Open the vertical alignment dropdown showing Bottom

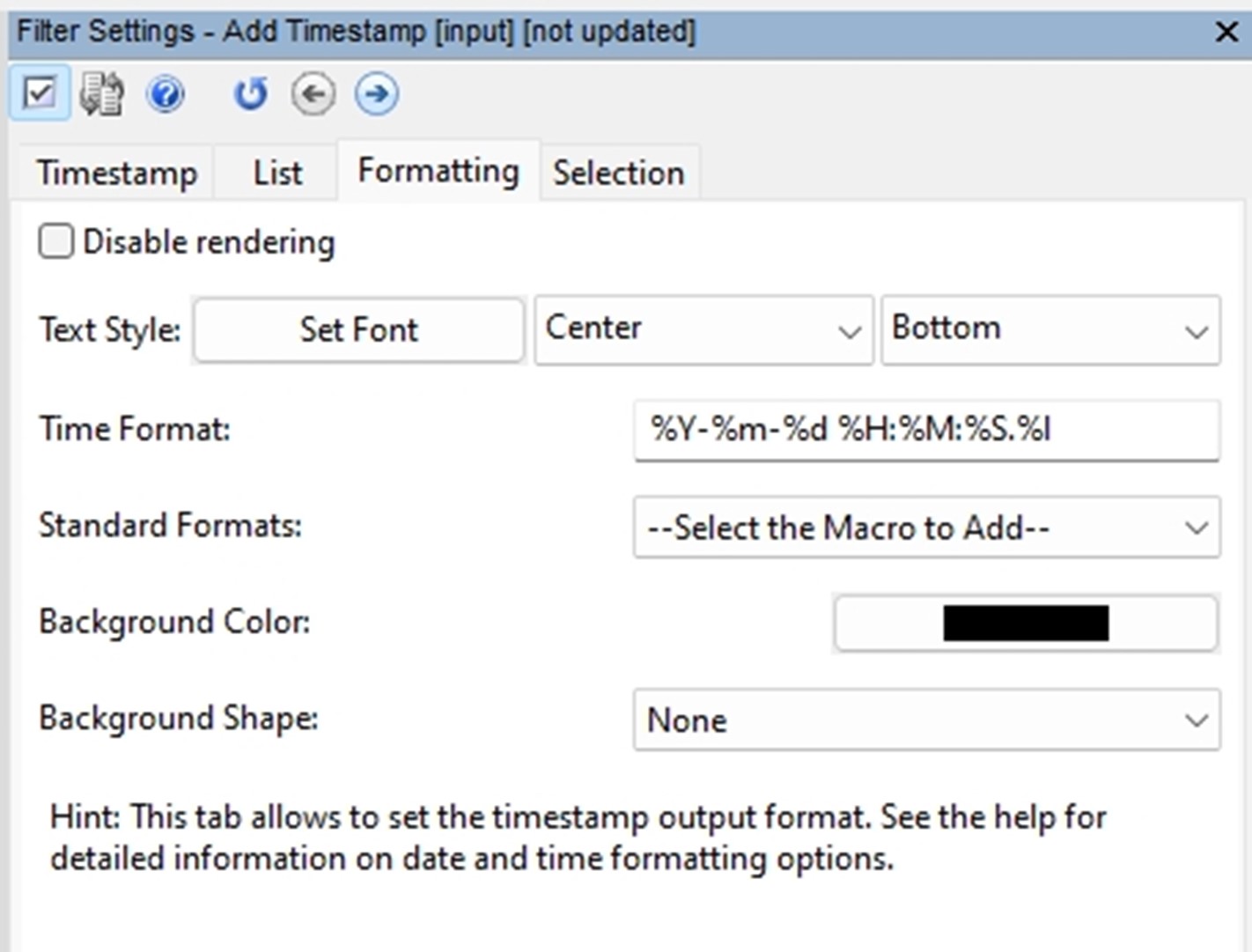pos(1049,329)
